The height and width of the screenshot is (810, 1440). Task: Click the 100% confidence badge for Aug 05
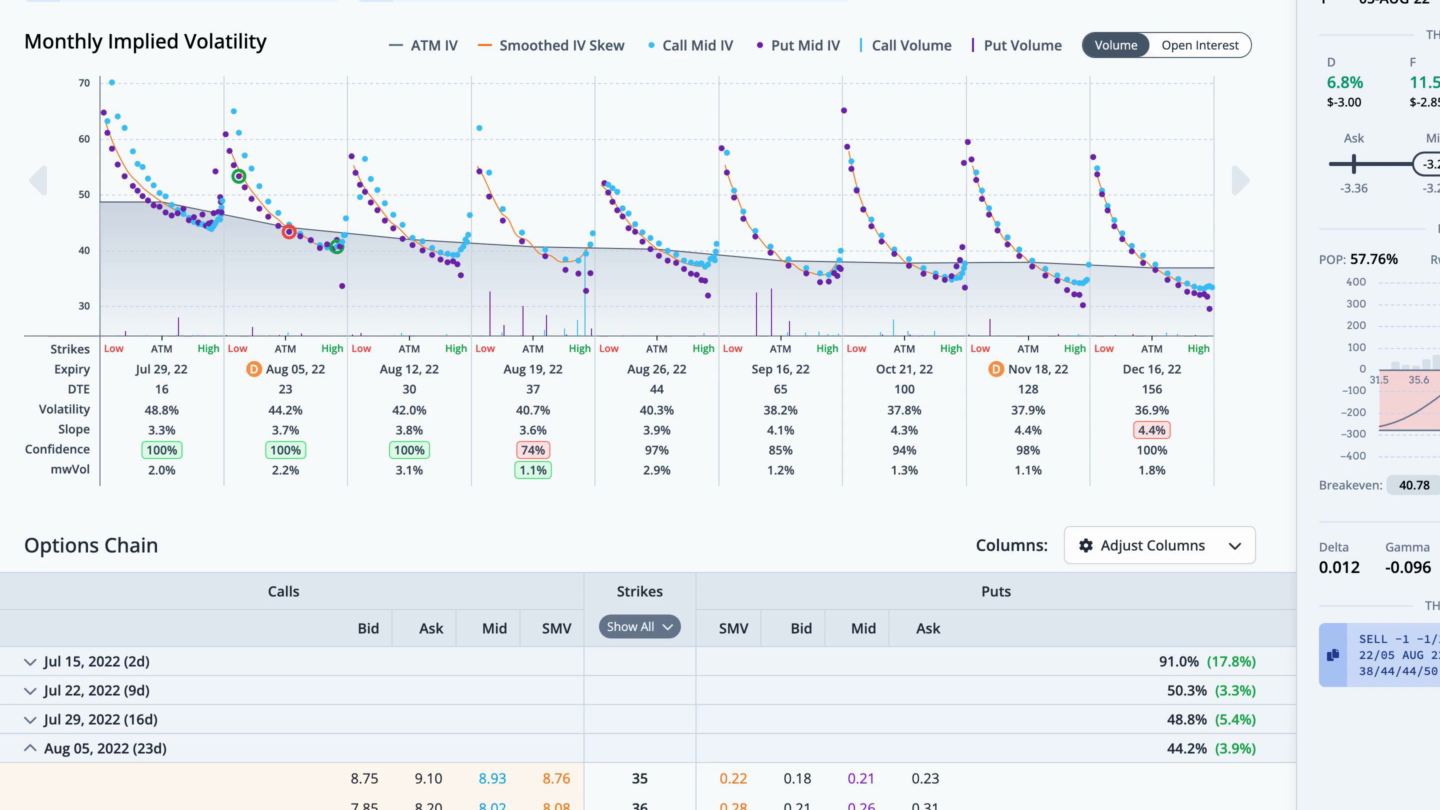285,450
